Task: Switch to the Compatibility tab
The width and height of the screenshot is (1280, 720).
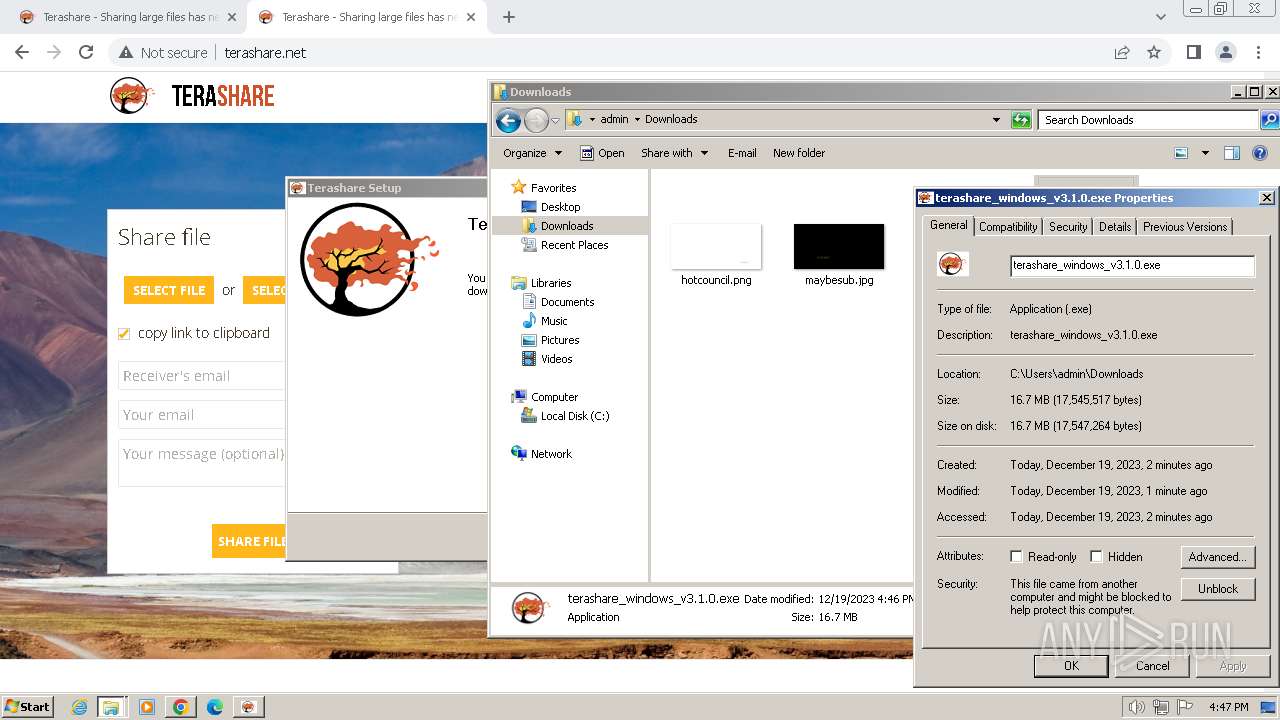Action: click(x=1008, y=227)
